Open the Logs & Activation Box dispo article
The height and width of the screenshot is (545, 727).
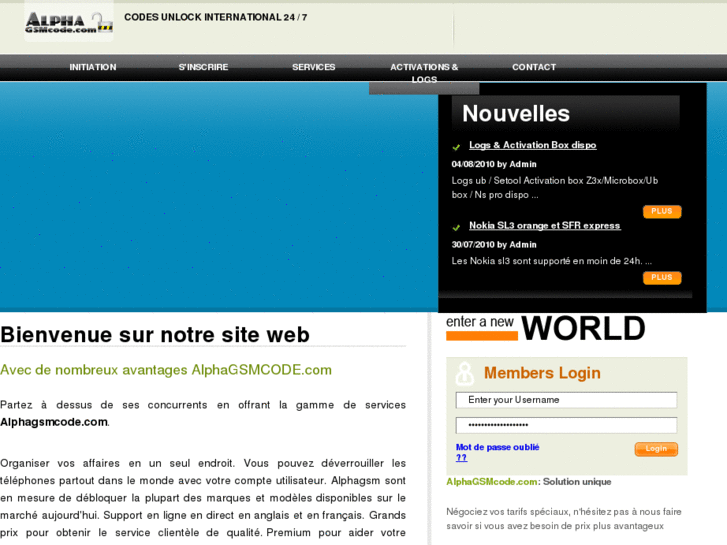533,145
